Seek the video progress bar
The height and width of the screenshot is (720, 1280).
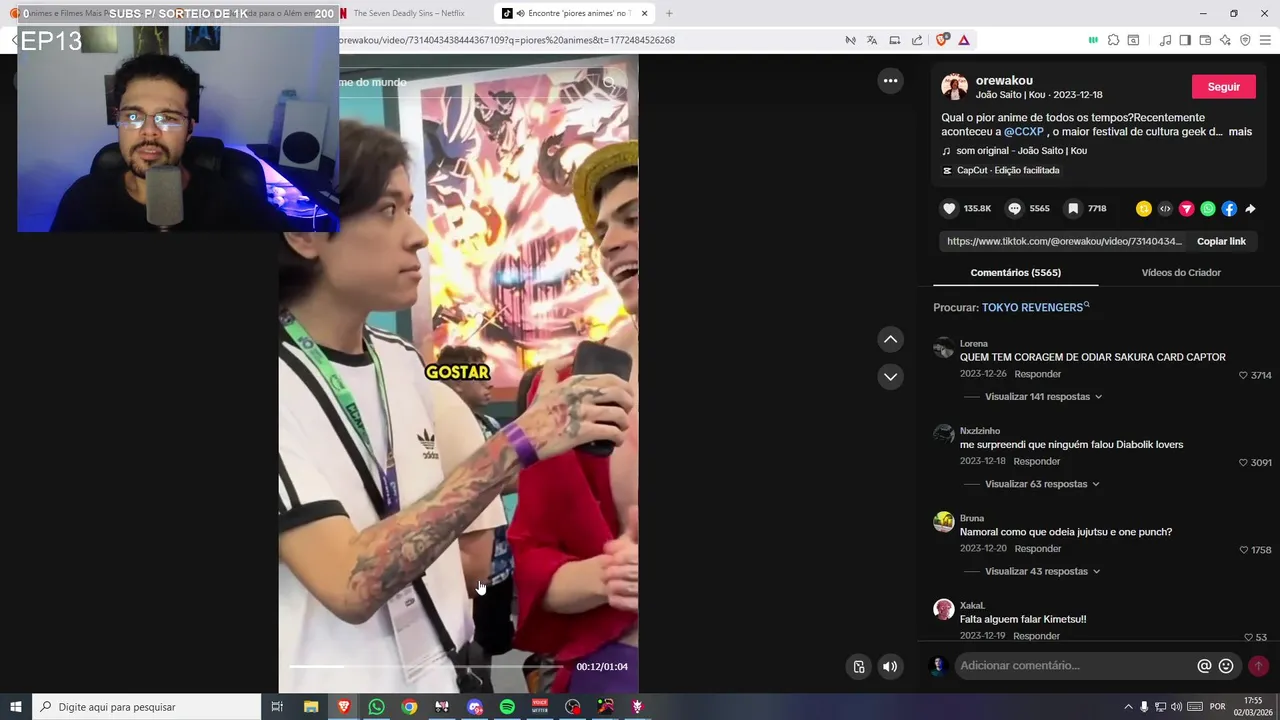pos(426,667)
